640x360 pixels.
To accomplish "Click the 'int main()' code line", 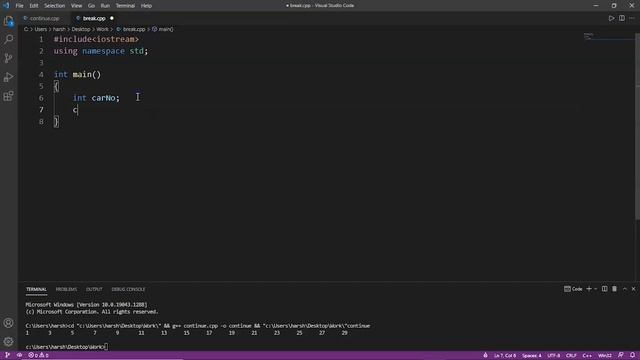I will pos(77,75).
